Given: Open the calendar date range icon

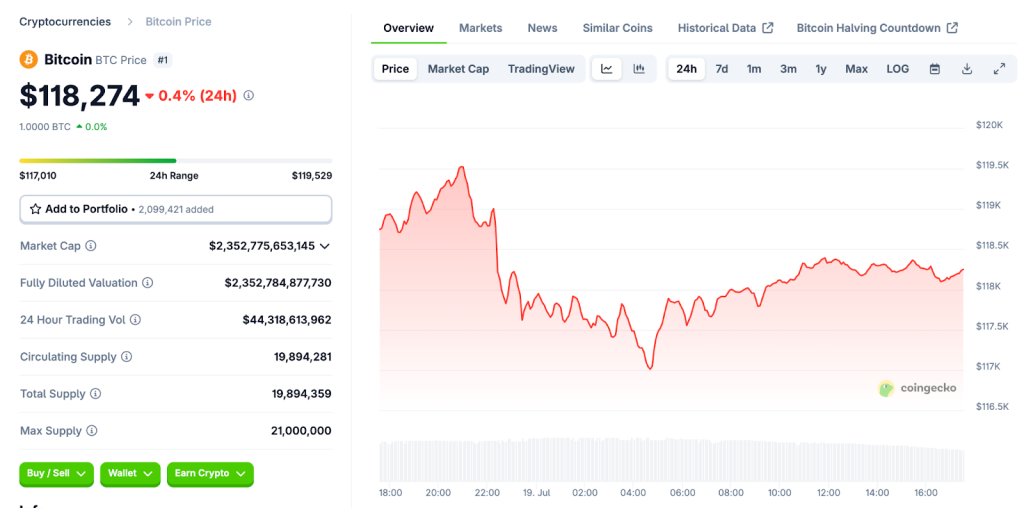Looking at the screenshot, I should (935, 69).
